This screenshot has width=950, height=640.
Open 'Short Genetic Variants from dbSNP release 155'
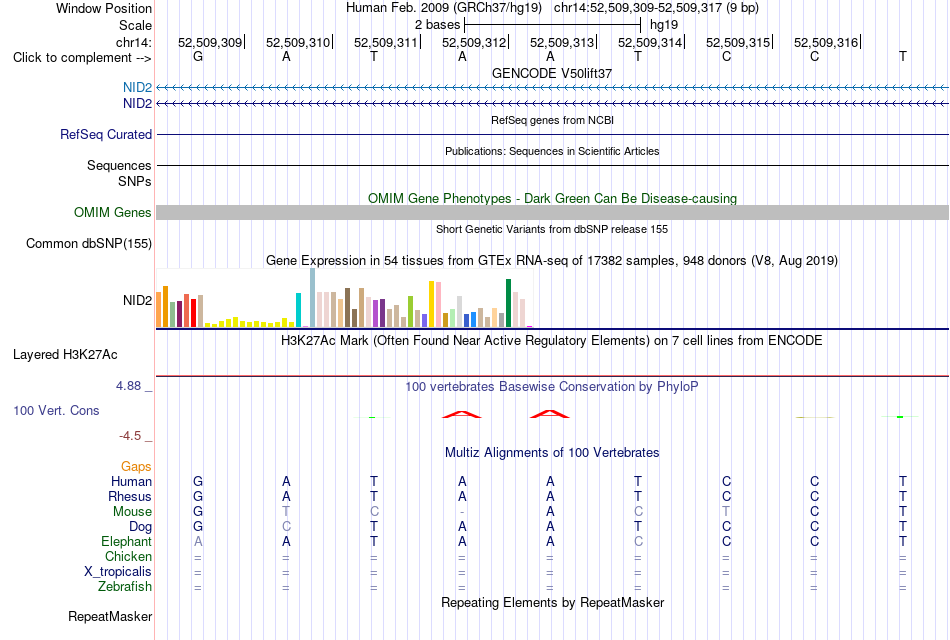(x=552, y=229)
